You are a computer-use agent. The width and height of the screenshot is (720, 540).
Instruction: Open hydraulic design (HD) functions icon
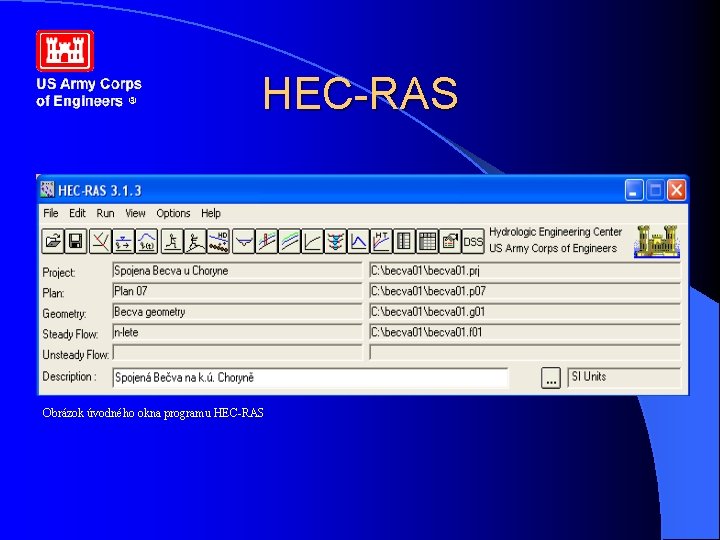[x=218, y=241]
